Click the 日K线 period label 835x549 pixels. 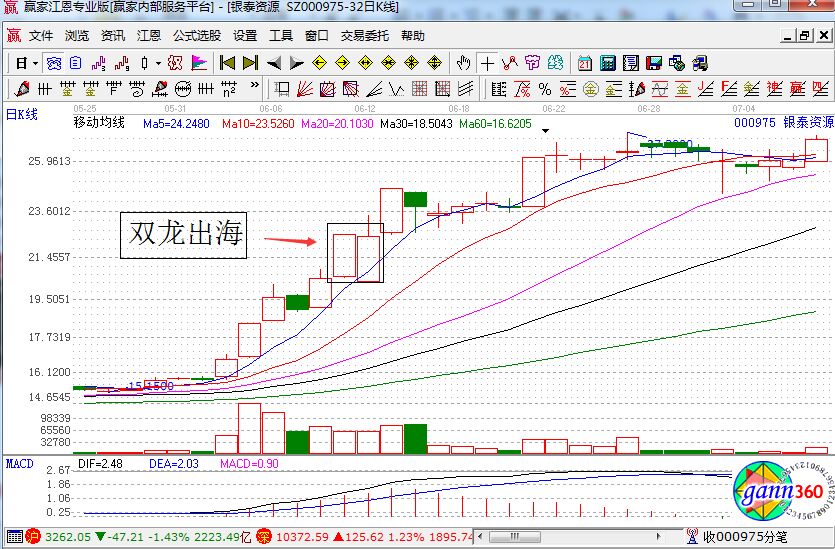(22, 114)
